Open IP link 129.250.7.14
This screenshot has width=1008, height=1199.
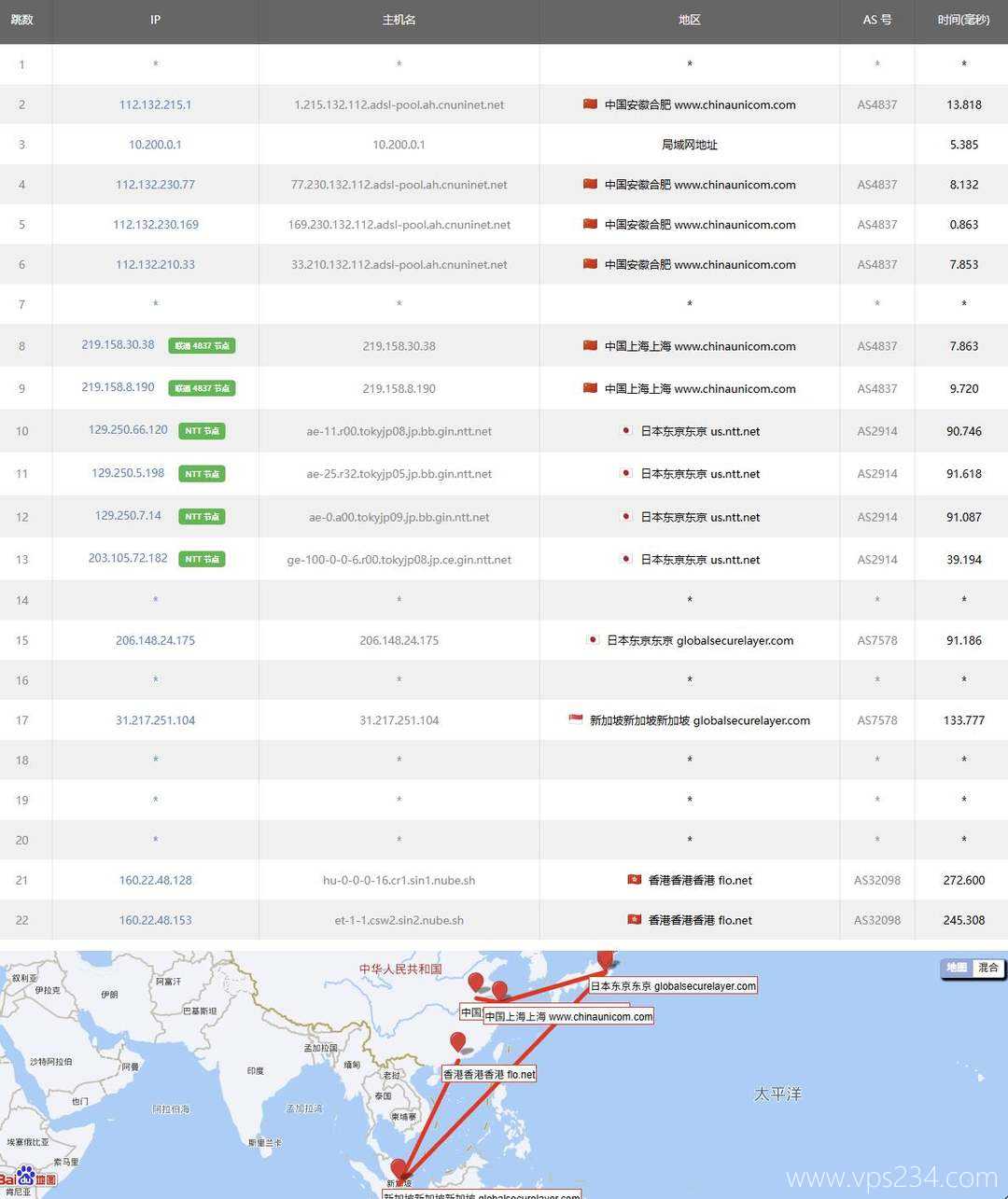click(x=128, y=515)
